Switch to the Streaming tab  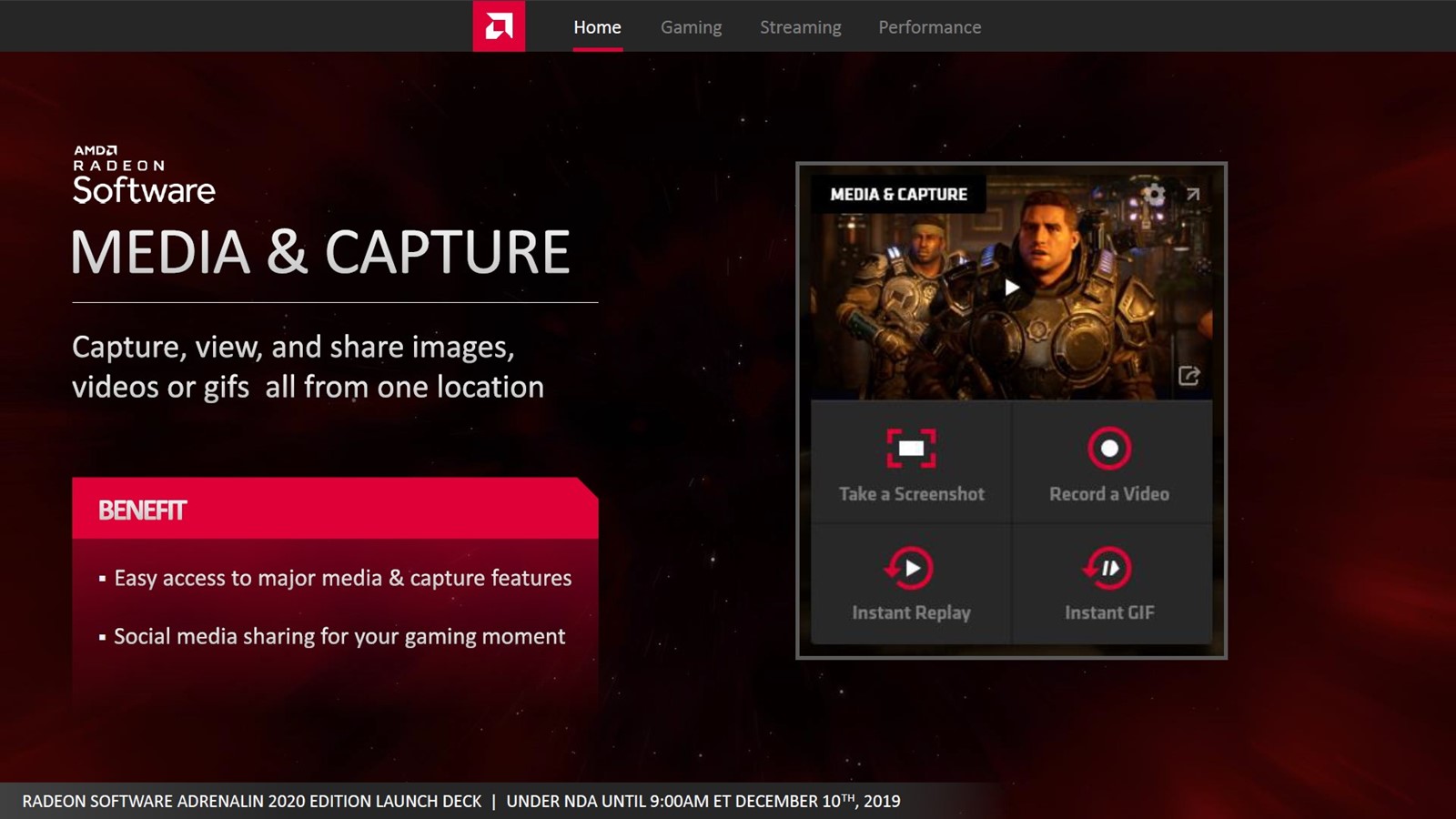(800, 27)
